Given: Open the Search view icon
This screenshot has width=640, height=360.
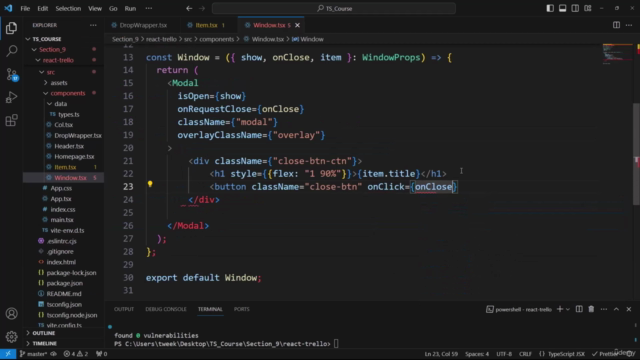Looking at the screenshot, I should [11, 51].
